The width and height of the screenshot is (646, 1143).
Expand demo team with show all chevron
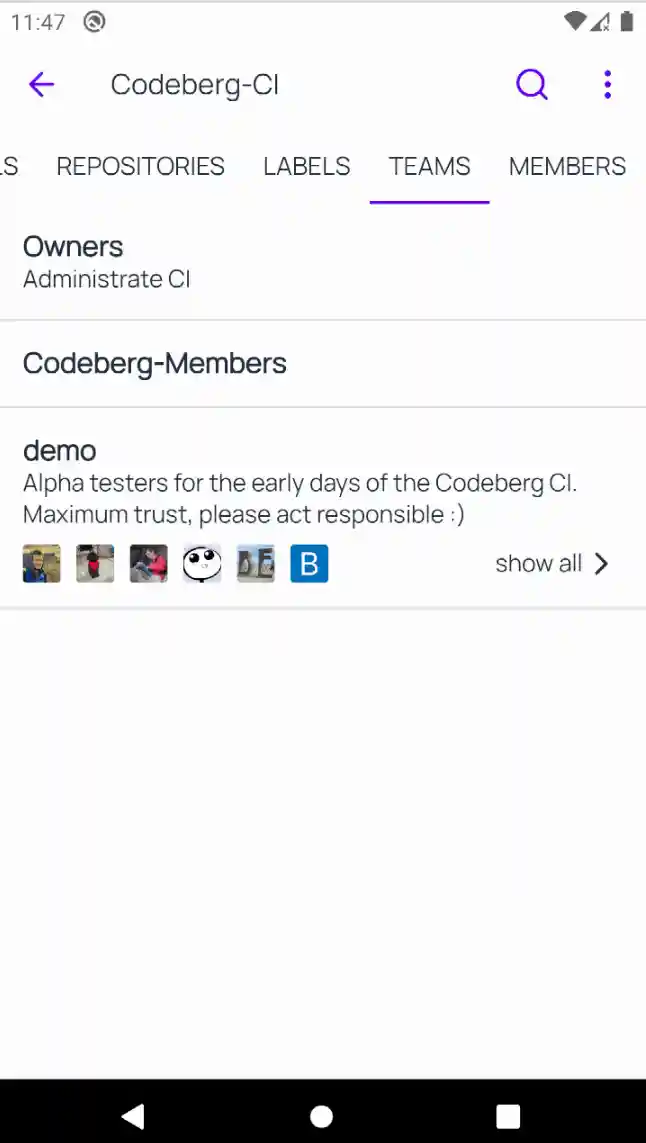552,564
